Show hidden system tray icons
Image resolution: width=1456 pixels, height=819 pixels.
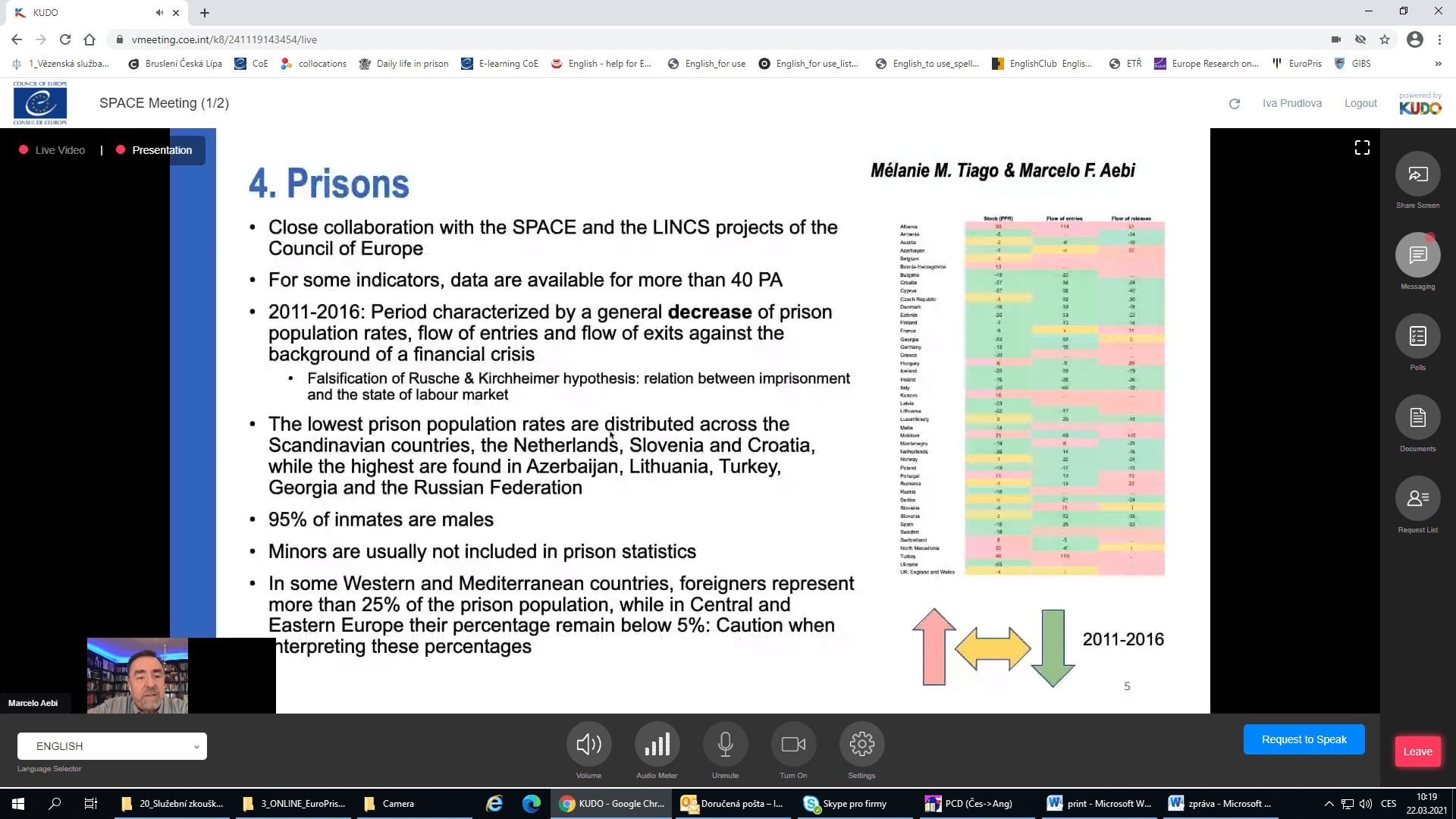pos(1329,804)
